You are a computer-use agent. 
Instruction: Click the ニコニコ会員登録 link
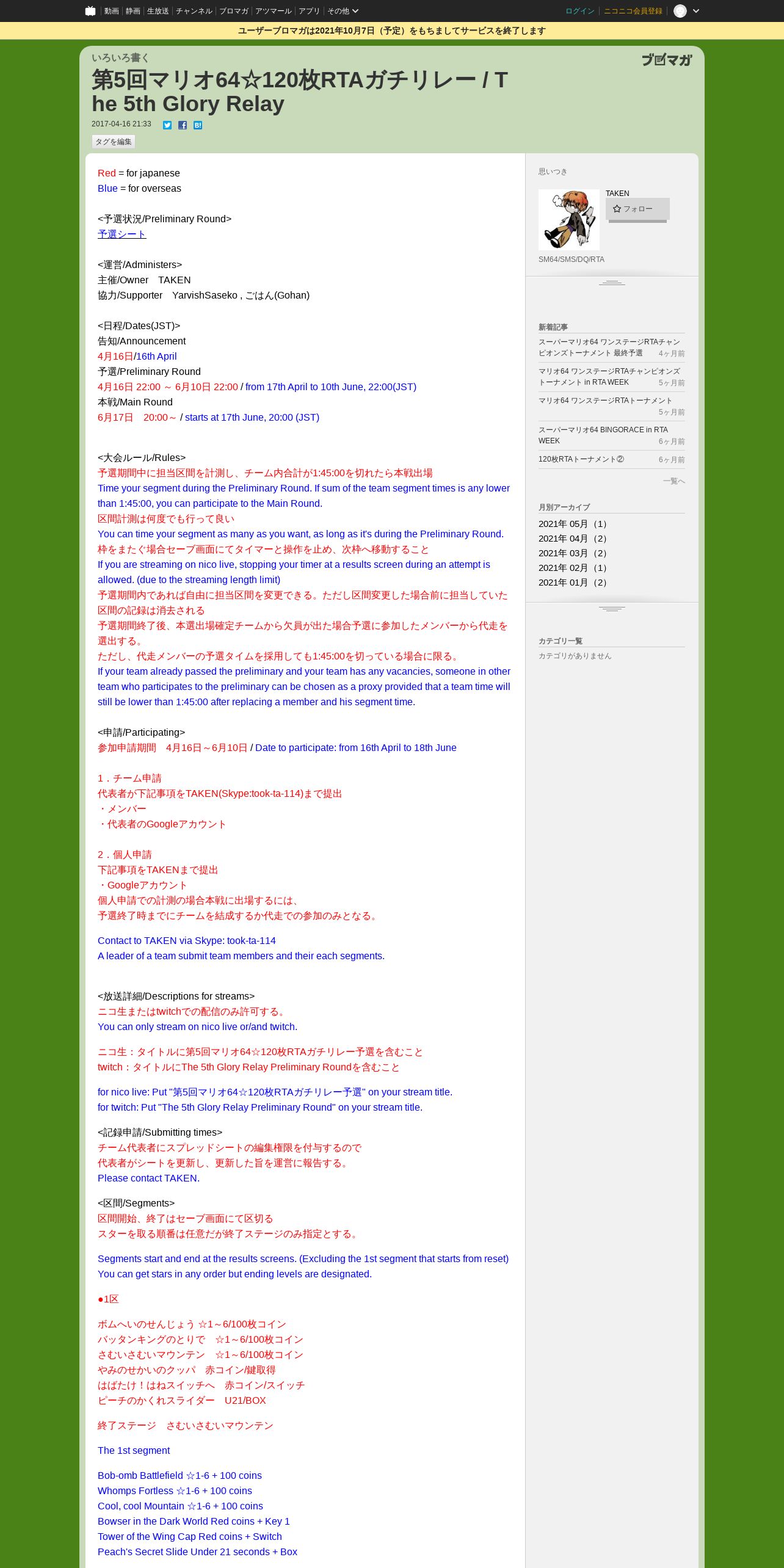[633, 11]
